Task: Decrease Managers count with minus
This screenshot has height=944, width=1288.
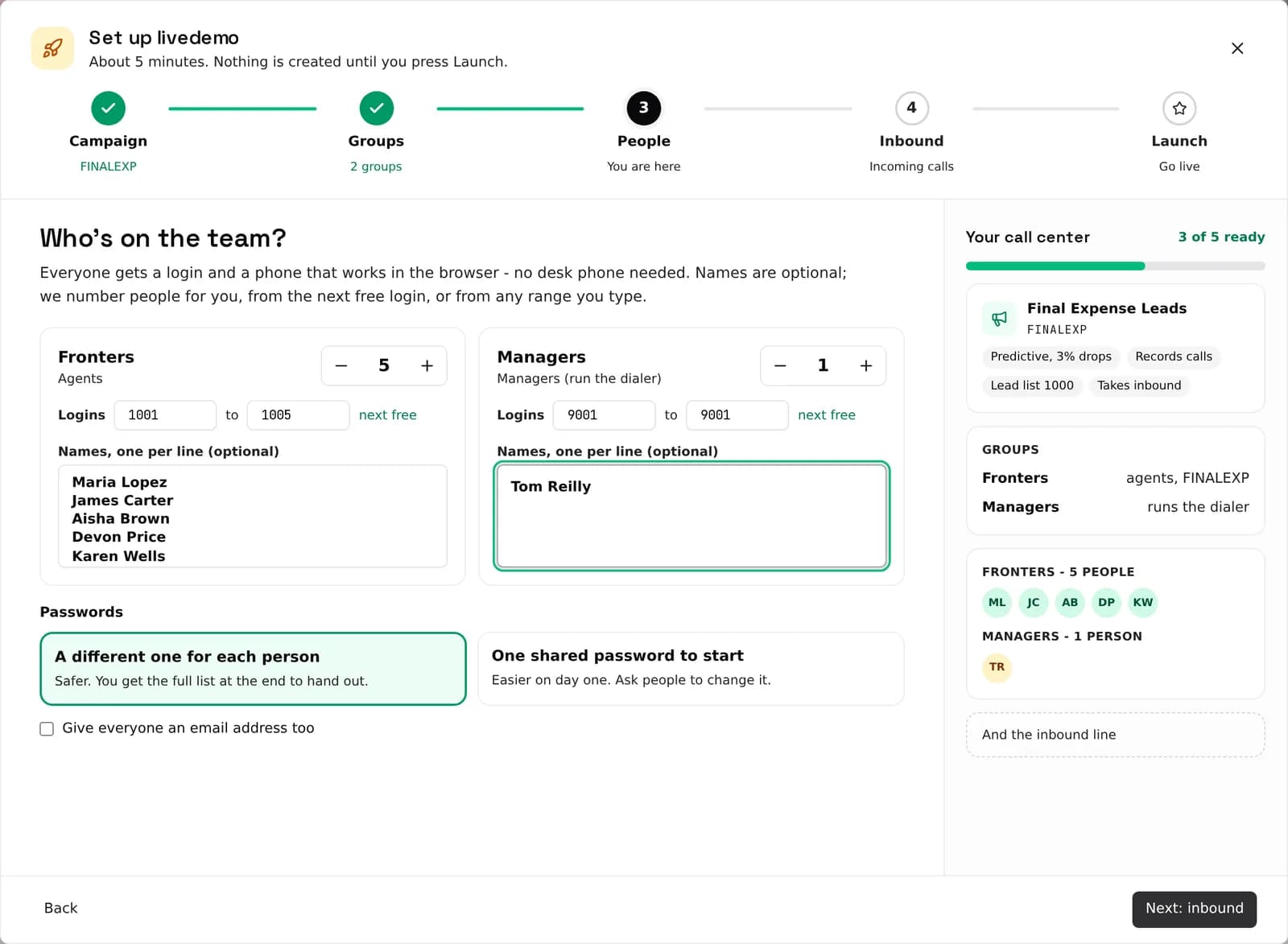Action: [780, 365]
